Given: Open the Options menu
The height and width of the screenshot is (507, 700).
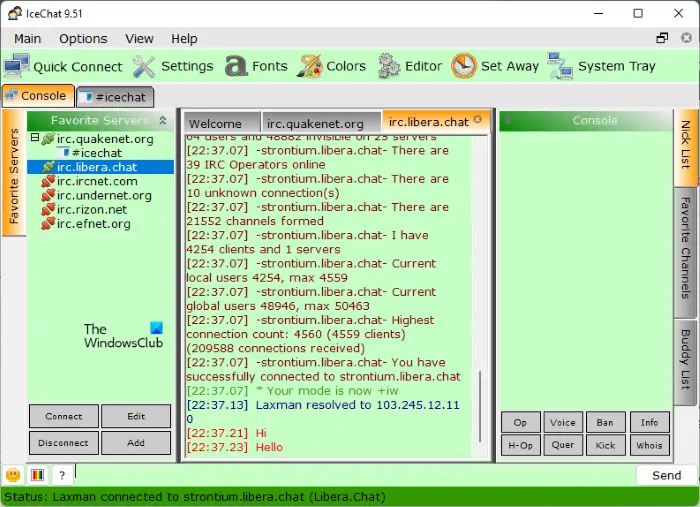Looking at the screenshot, I should pyautogui.click(x=83, y=39).
